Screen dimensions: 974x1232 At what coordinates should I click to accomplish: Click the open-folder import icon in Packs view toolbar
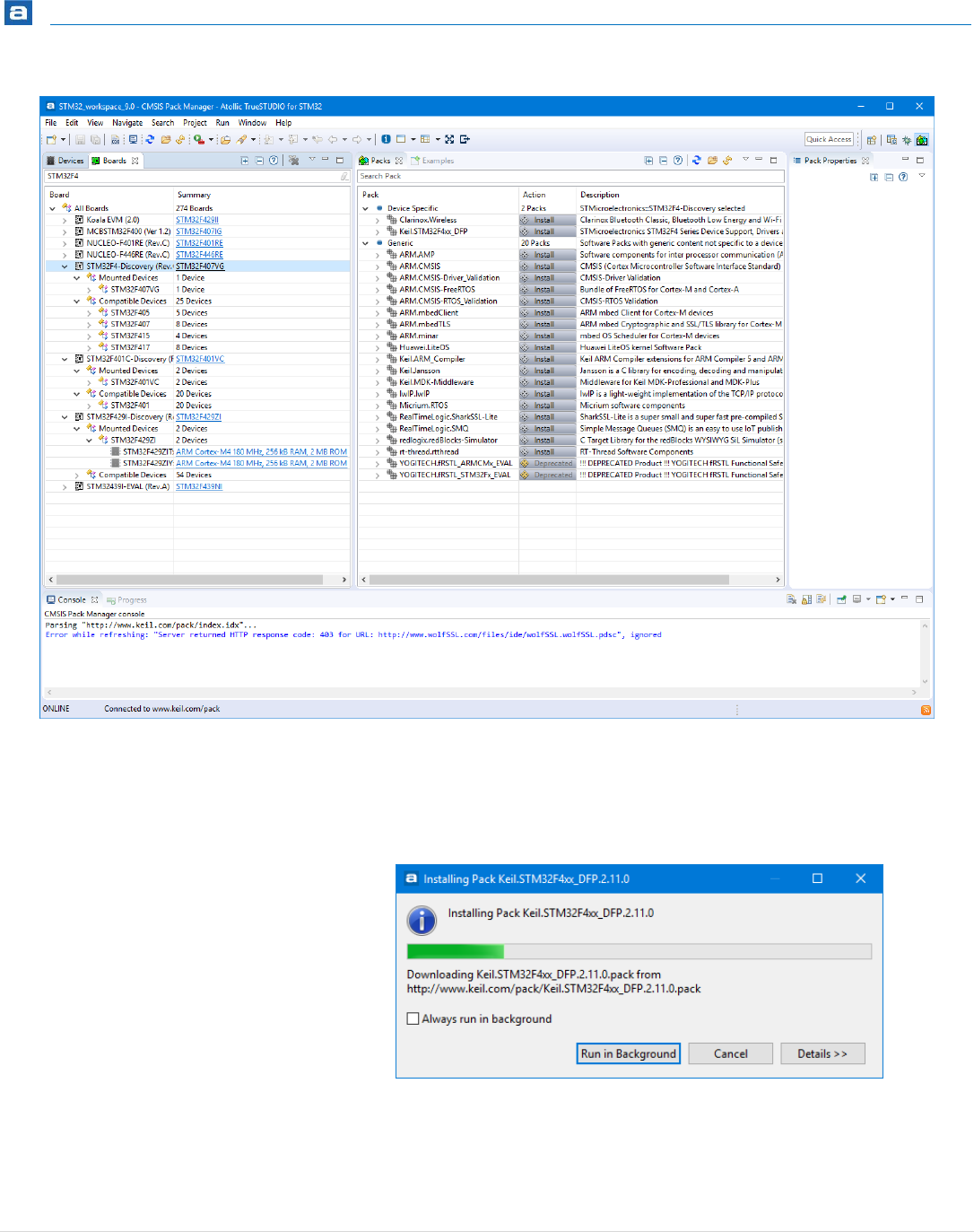(712, 161)
